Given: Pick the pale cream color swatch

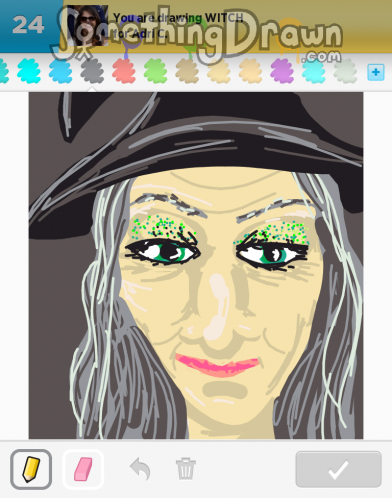Looking at the screenshot, I should point(219,71).
